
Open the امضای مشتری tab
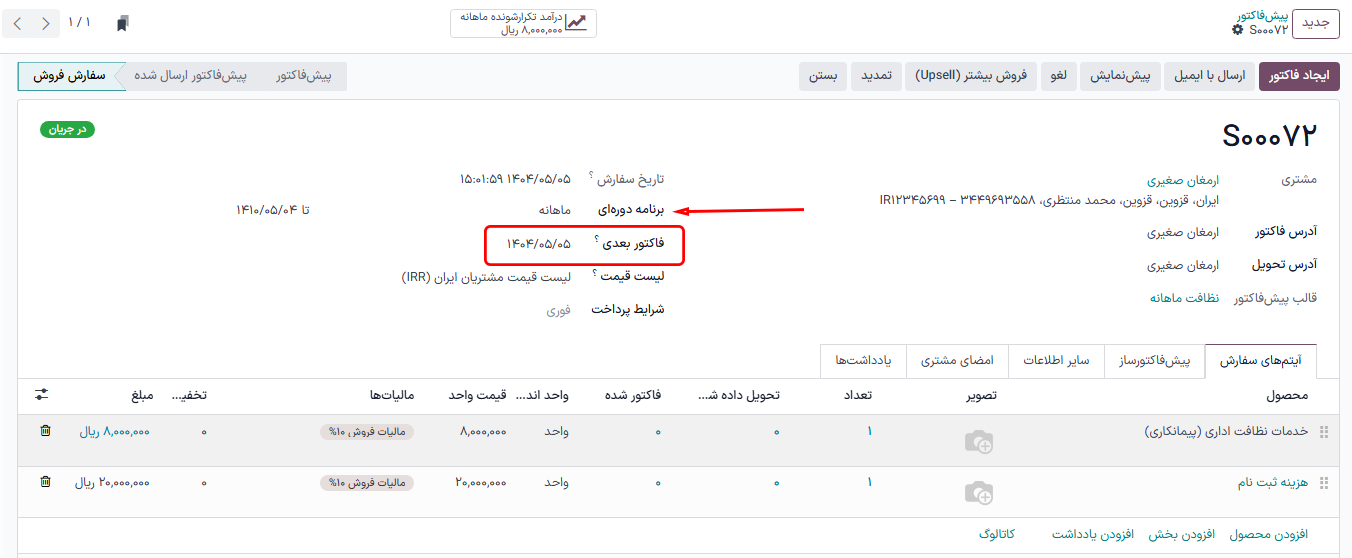tap(957, 360)
